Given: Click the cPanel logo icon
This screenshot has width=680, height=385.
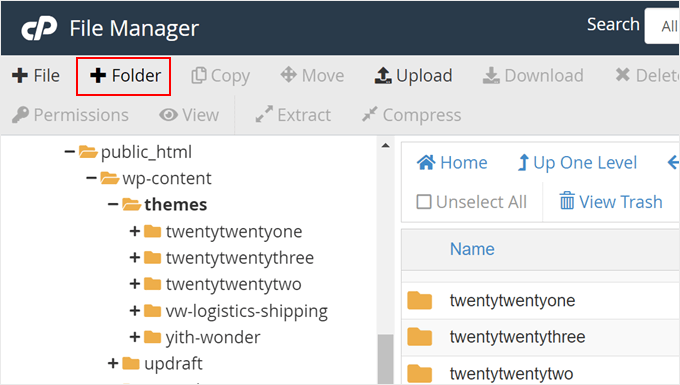Looking at the screenshot, I should (x=39, y=28).
